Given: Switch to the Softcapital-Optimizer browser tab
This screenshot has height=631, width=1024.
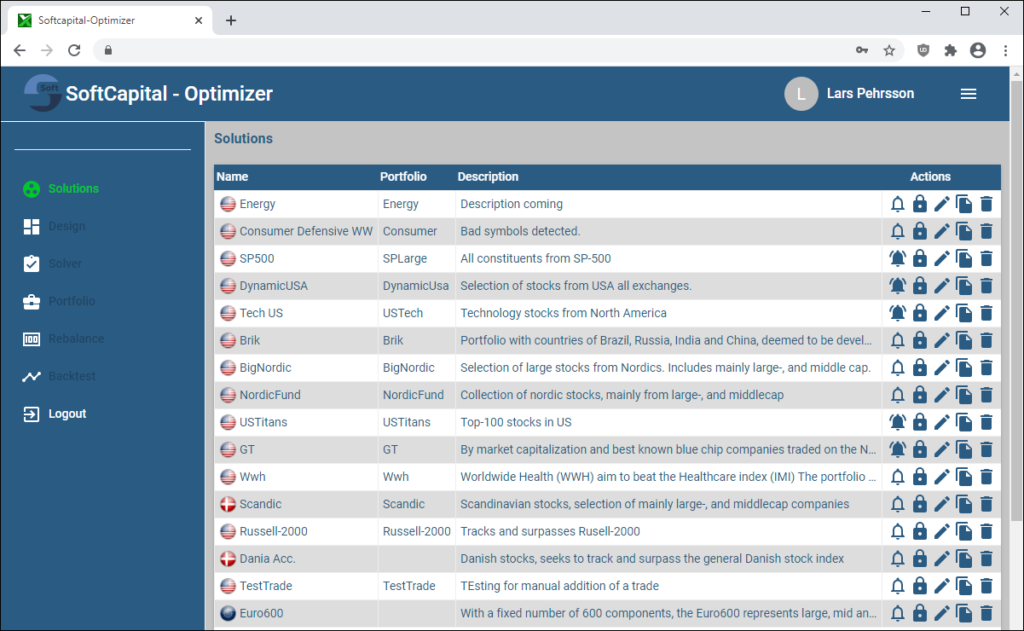Looking at the screenshot, I should point(110,20).
